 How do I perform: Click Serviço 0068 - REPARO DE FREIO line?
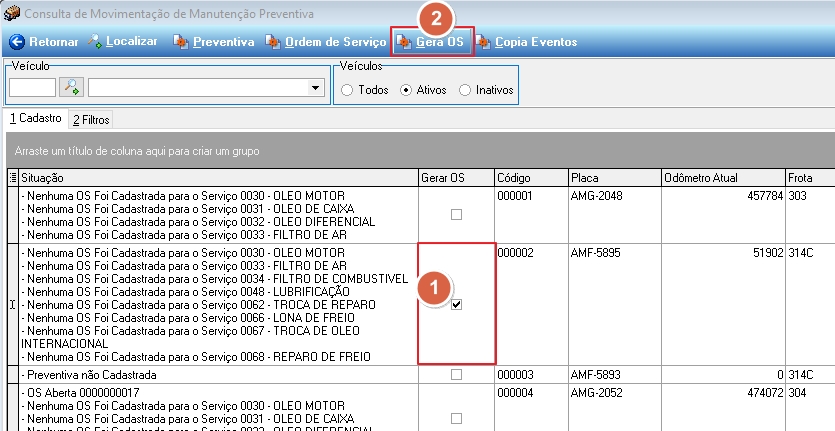(x=196, y=357)
